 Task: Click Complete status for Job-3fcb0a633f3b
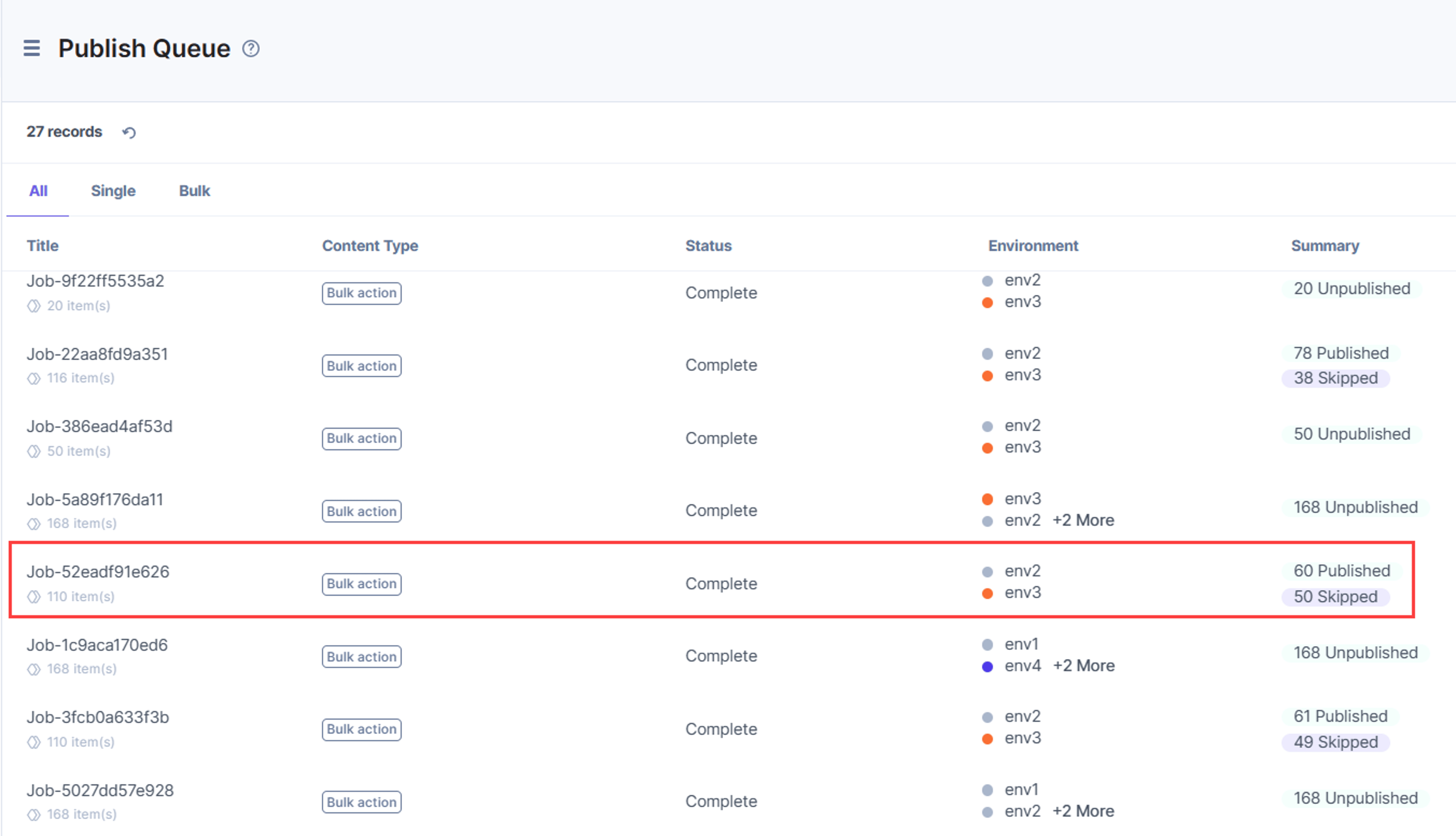pos(721,729)
